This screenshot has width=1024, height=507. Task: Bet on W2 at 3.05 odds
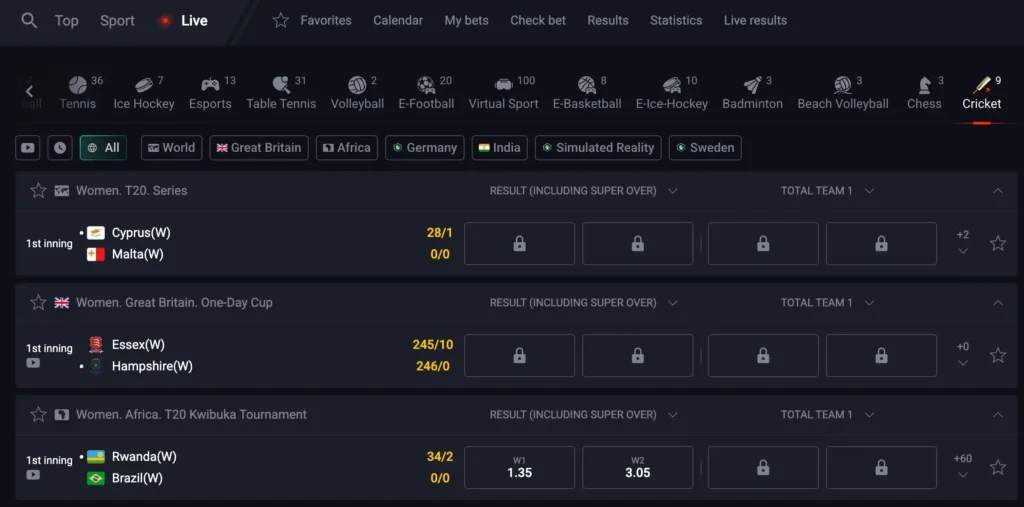tap(638, 467)
